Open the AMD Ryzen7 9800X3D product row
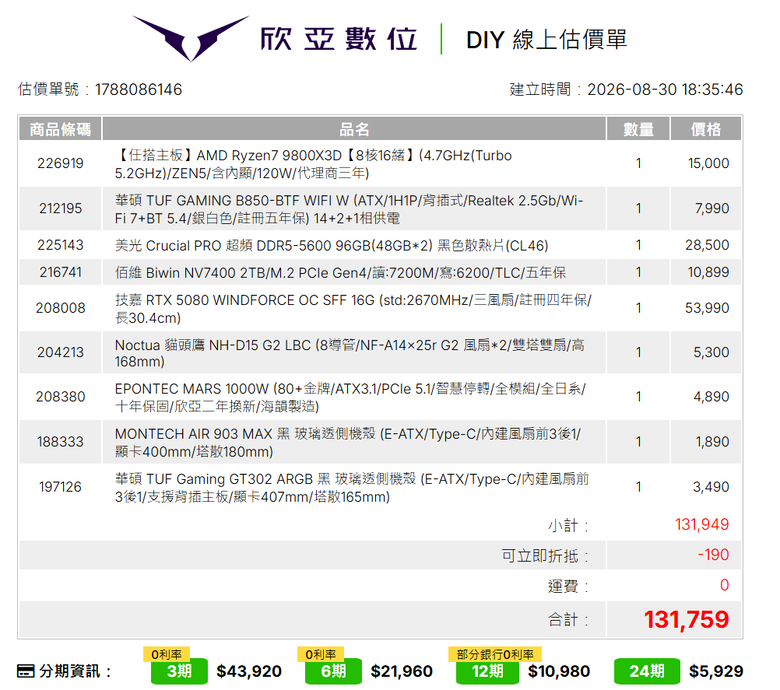 380,164
